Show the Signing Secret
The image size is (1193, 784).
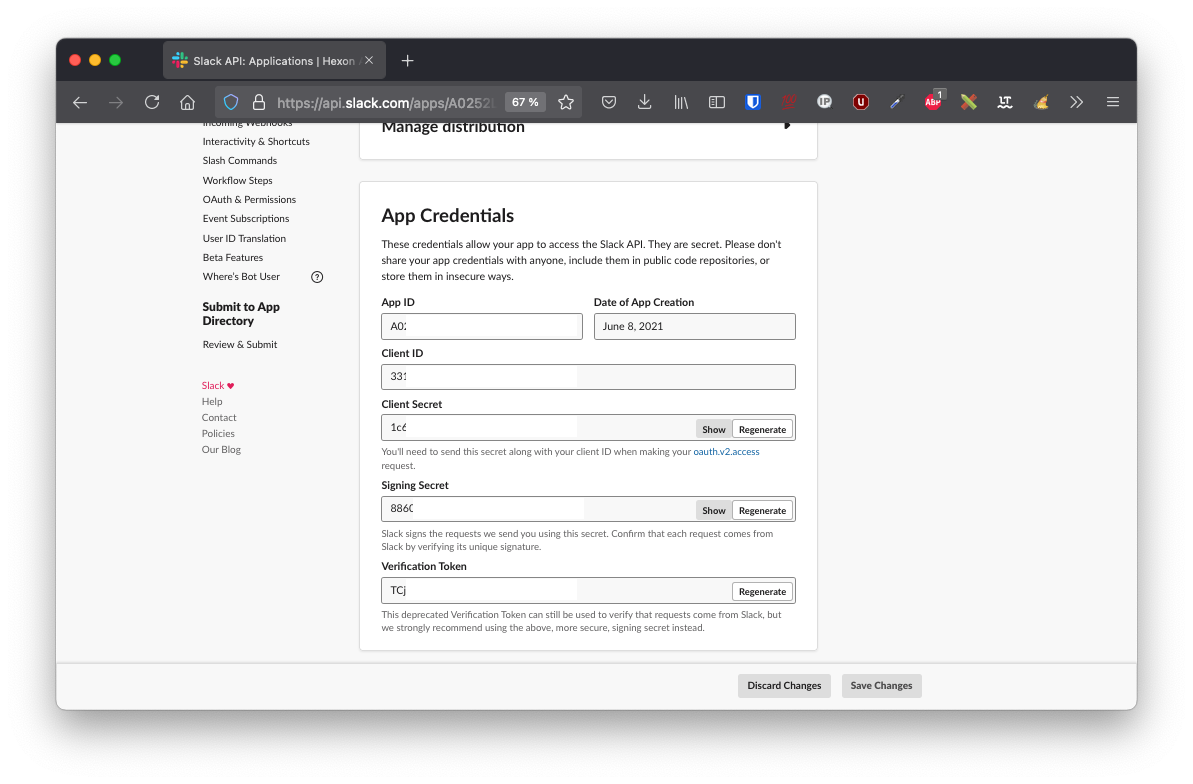(x=713, y=510)
